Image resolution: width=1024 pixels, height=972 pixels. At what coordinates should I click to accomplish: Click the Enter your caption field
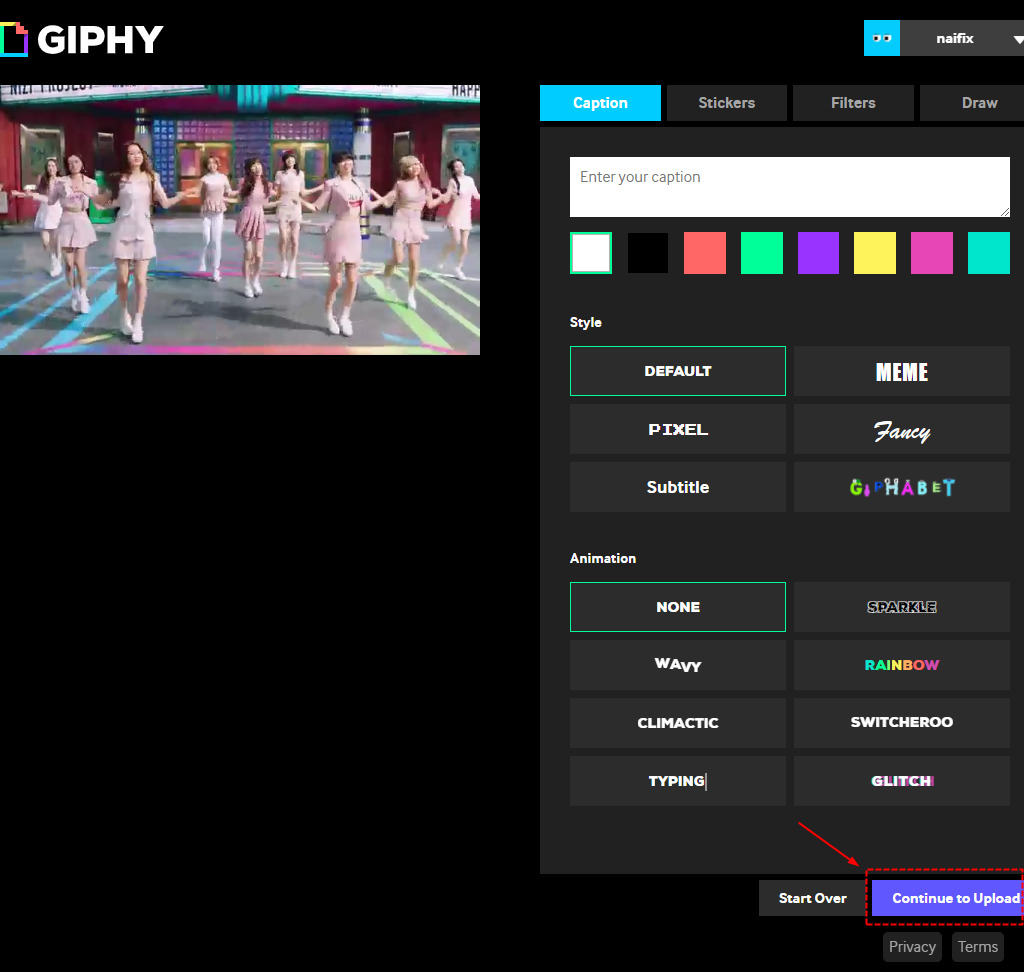[x=790, y=187]
